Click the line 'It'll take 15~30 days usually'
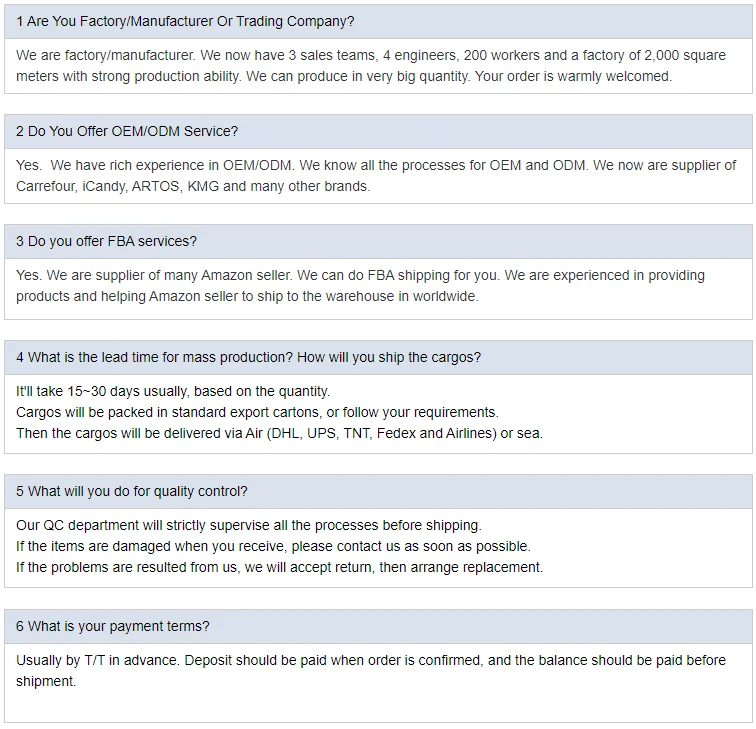 pos(173,392)
